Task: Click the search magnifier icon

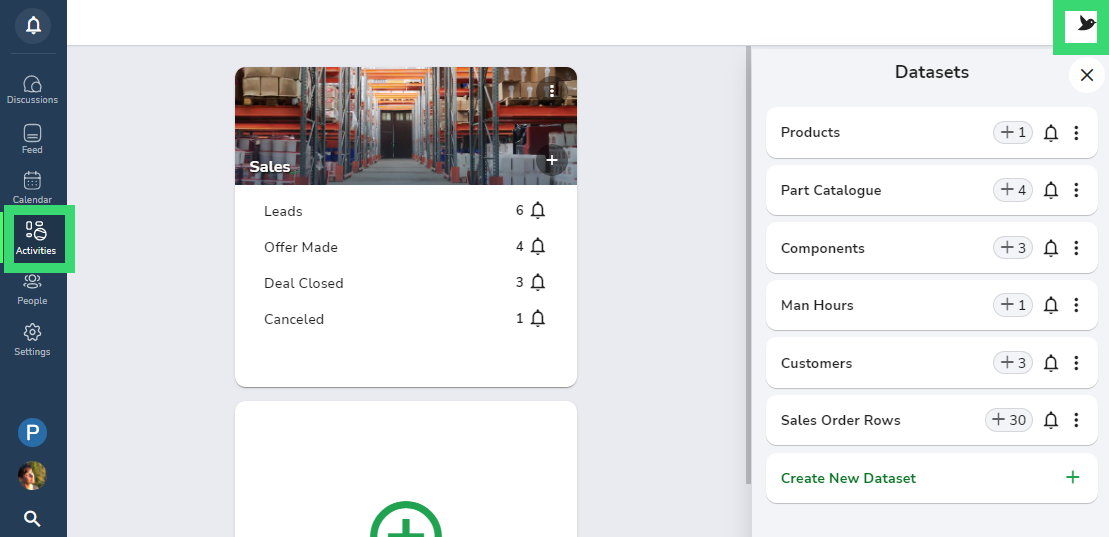Action: click(x=33, y=519)
